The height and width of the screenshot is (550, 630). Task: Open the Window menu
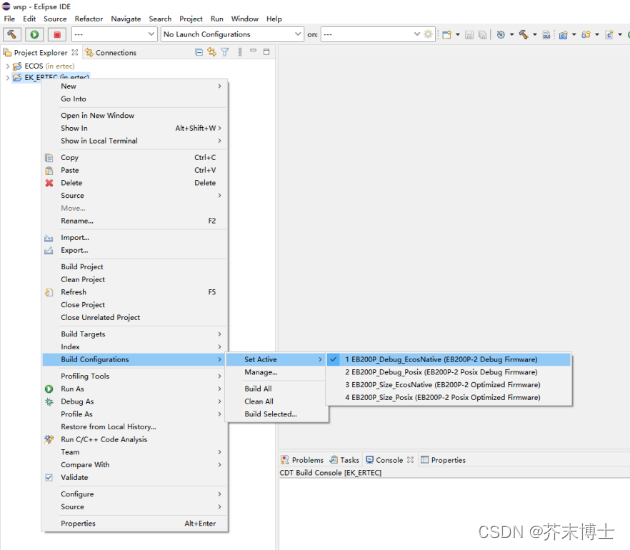[x=245, y=19]
